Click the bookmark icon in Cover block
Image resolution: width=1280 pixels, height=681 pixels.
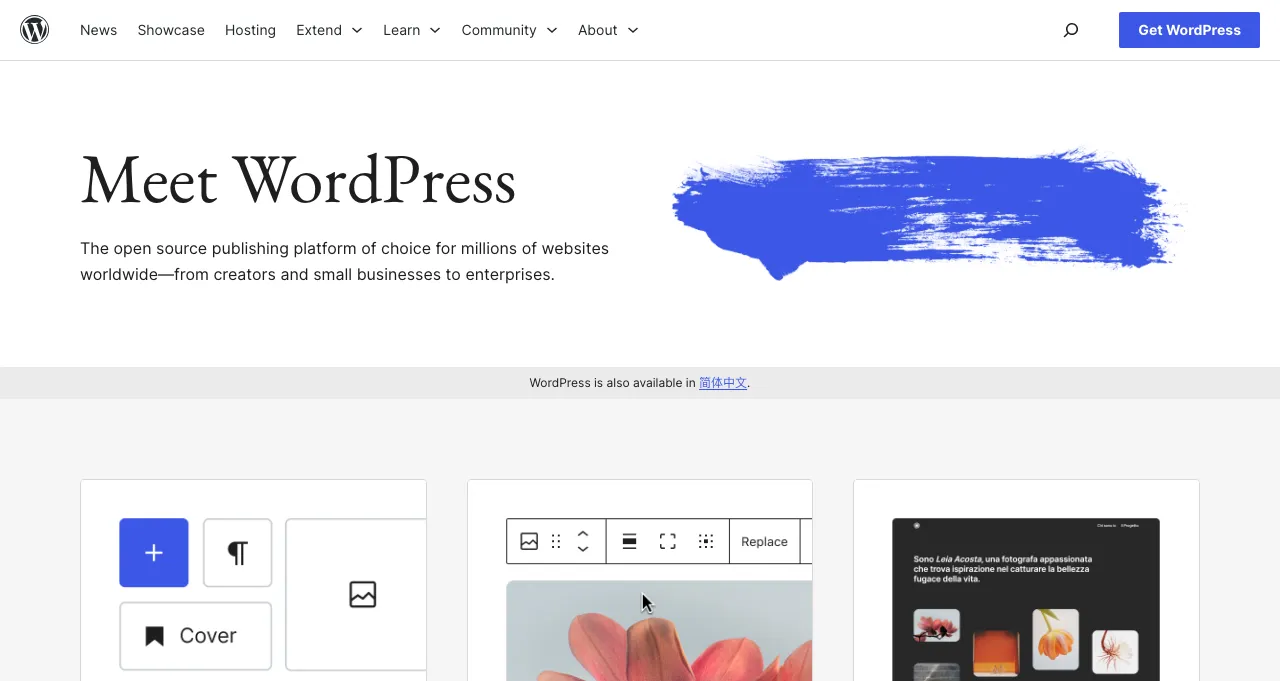(x=154, y=636)
